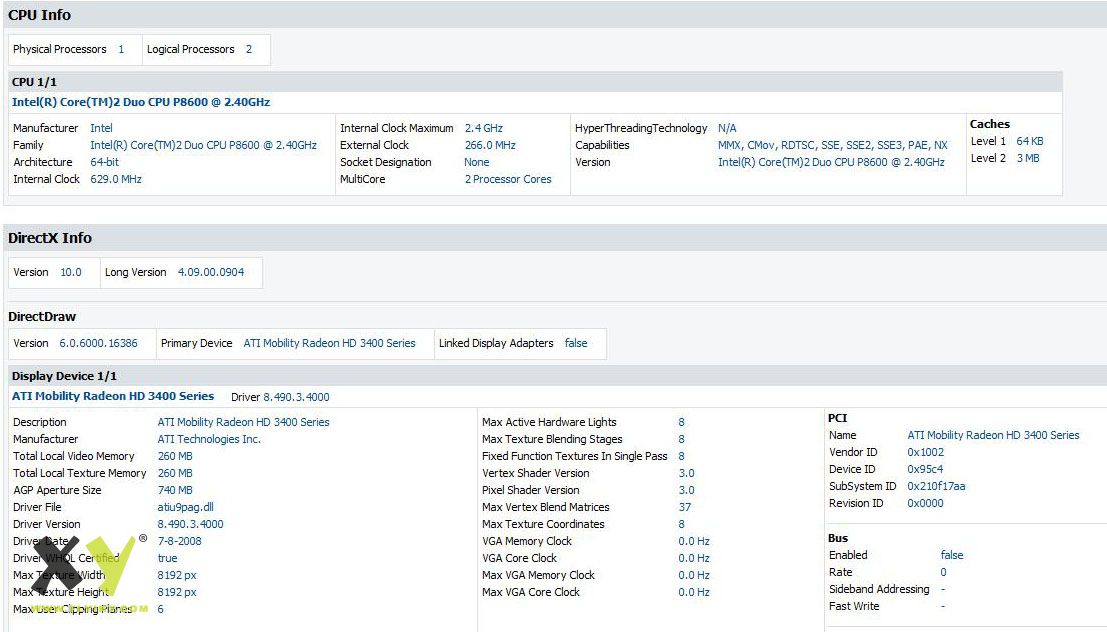1107x632 pixels.
Task: Click the 'CPU Info' section heading
Action: (40, 15)
